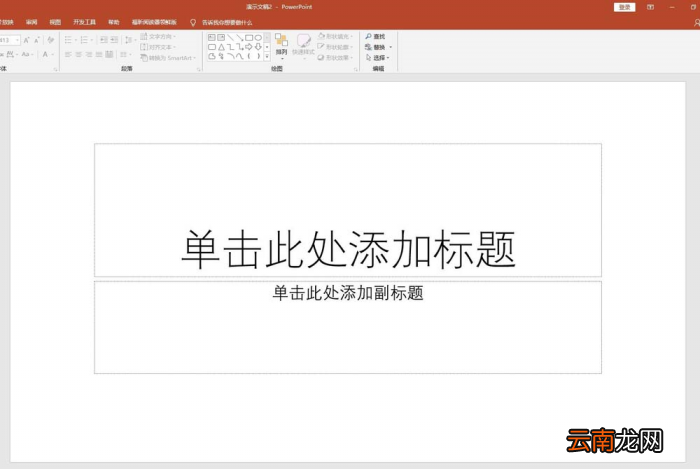This screenshot has height=469, width=700.
Task: Open the 选择 select menu
Action: (x=378, y=58)
